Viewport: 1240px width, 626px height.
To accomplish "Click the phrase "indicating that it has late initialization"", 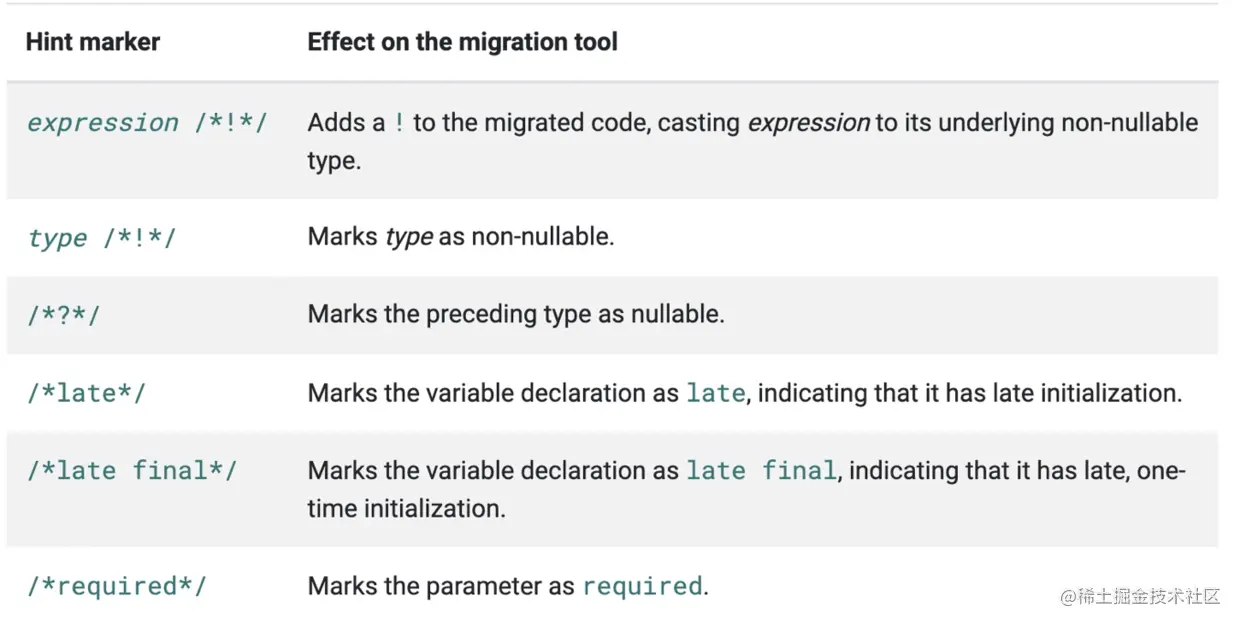I will coord(969,393).
